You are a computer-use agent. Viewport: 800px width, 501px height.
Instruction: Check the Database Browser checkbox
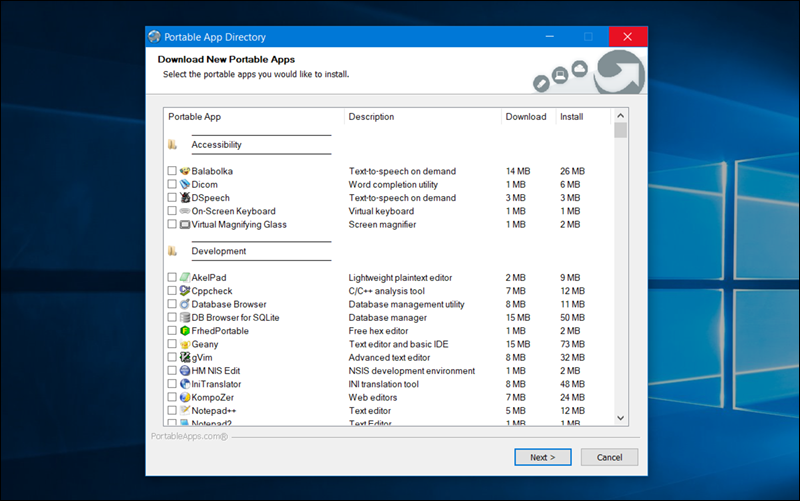point(172,304)
